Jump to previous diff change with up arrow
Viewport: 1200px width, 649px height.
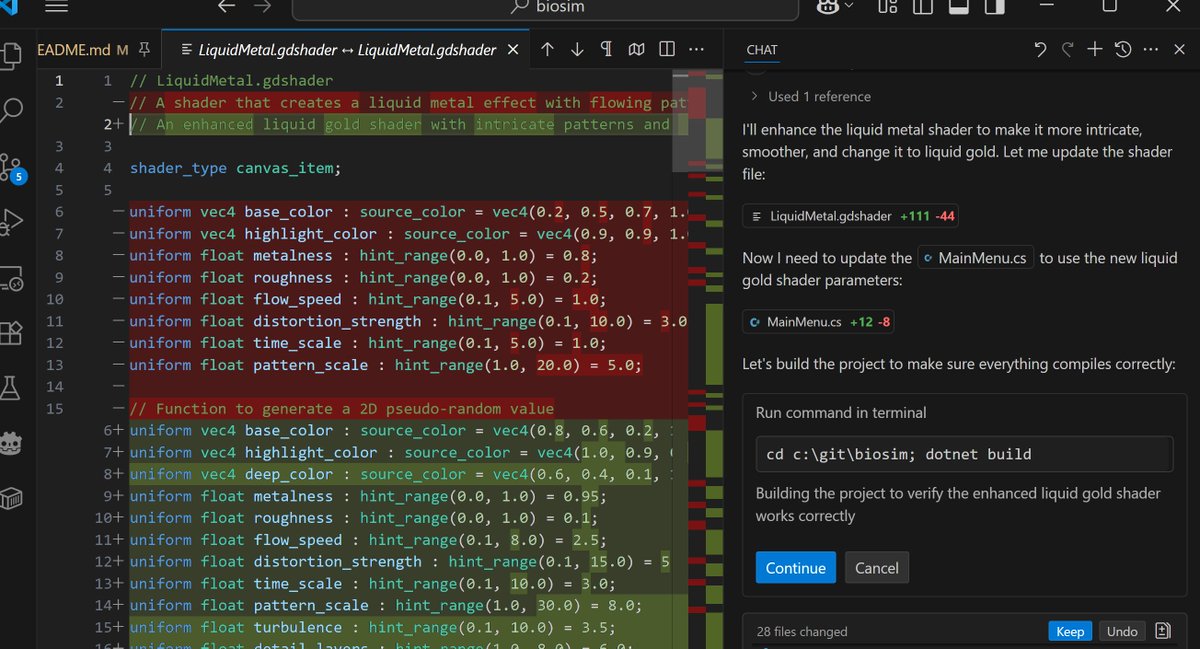548,48
